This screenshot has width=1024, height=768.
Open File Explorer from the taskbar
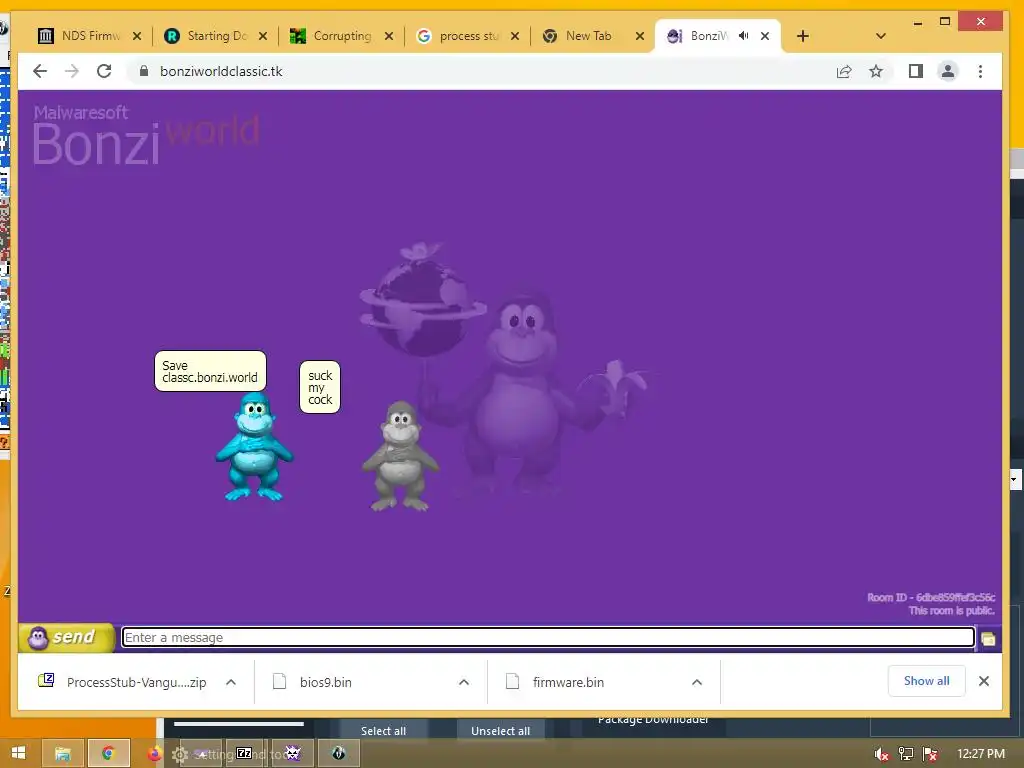tap(63, 754)
